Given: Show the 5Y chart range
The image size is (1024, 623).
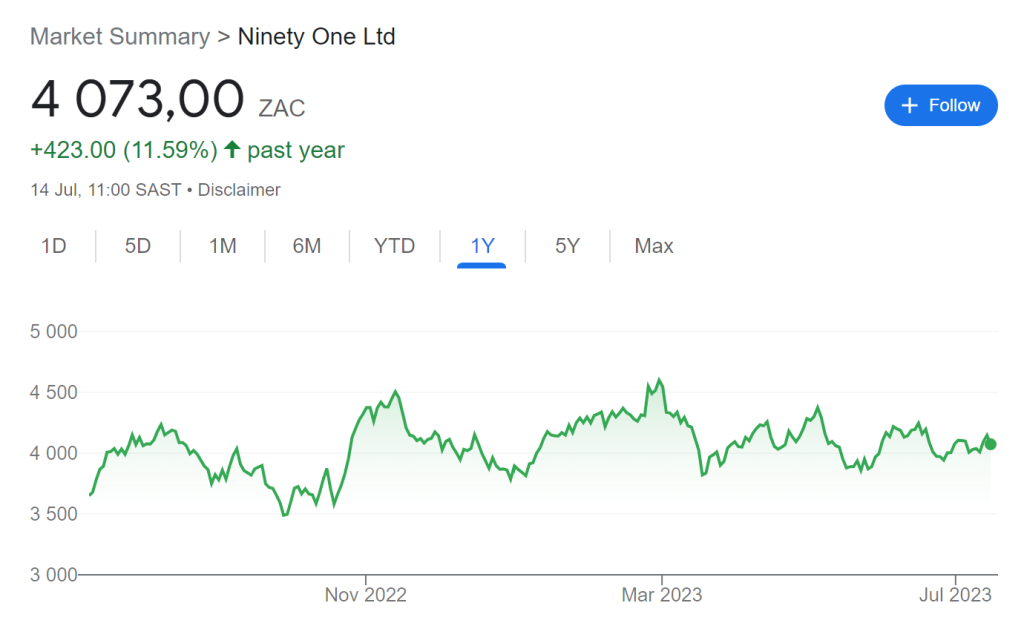Looking at the screenshot, I should (x=568, y=246).
